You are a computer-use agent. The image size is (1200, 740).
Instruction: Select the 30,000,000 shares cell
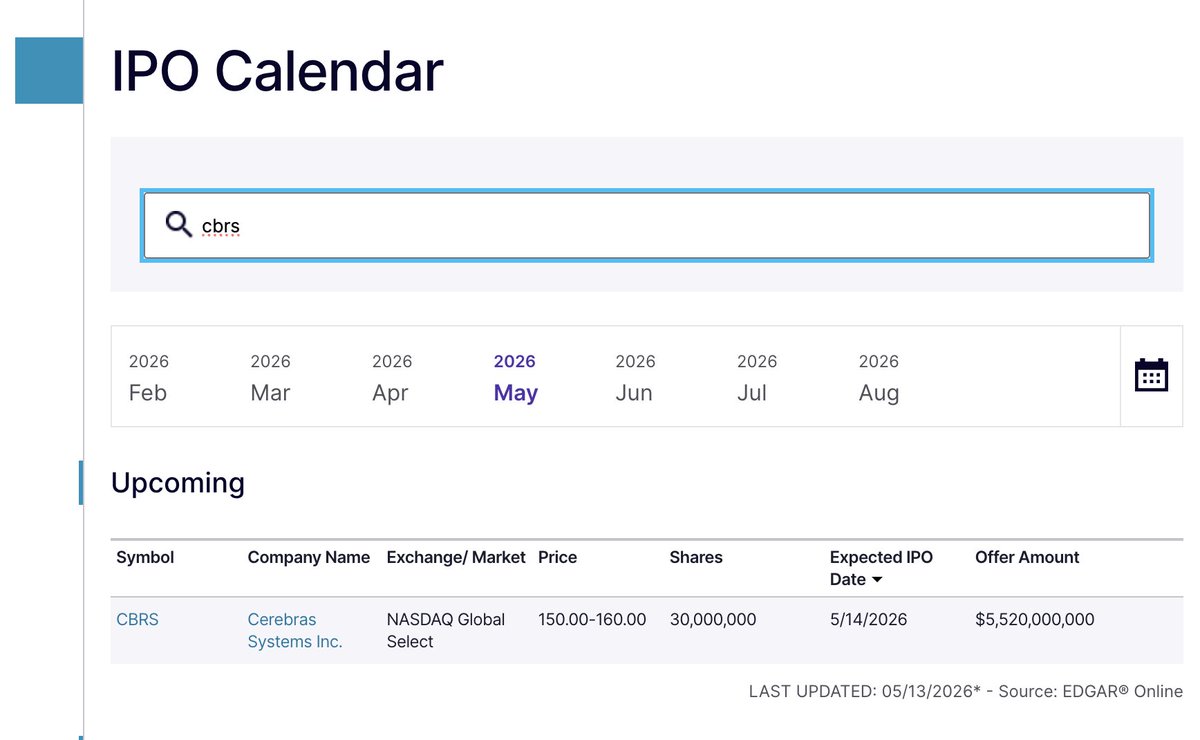pyautogui.click(x=713, y=619)
